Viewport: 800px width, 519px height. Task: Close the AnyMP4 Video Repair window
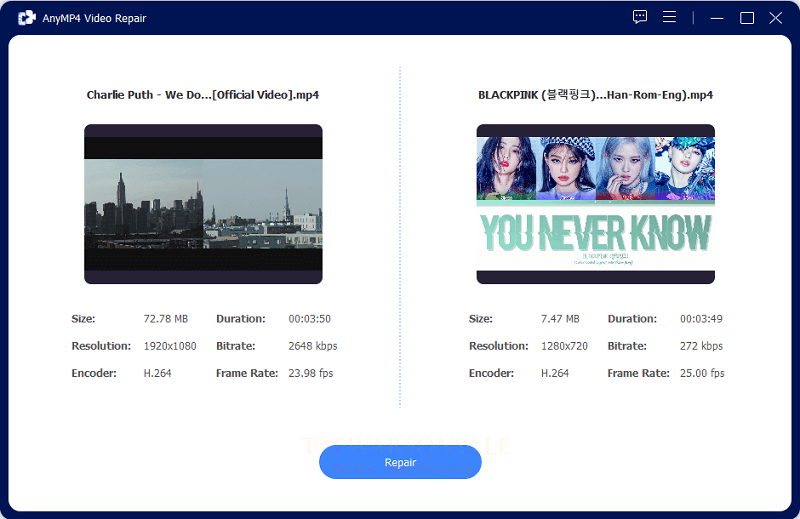776,18
